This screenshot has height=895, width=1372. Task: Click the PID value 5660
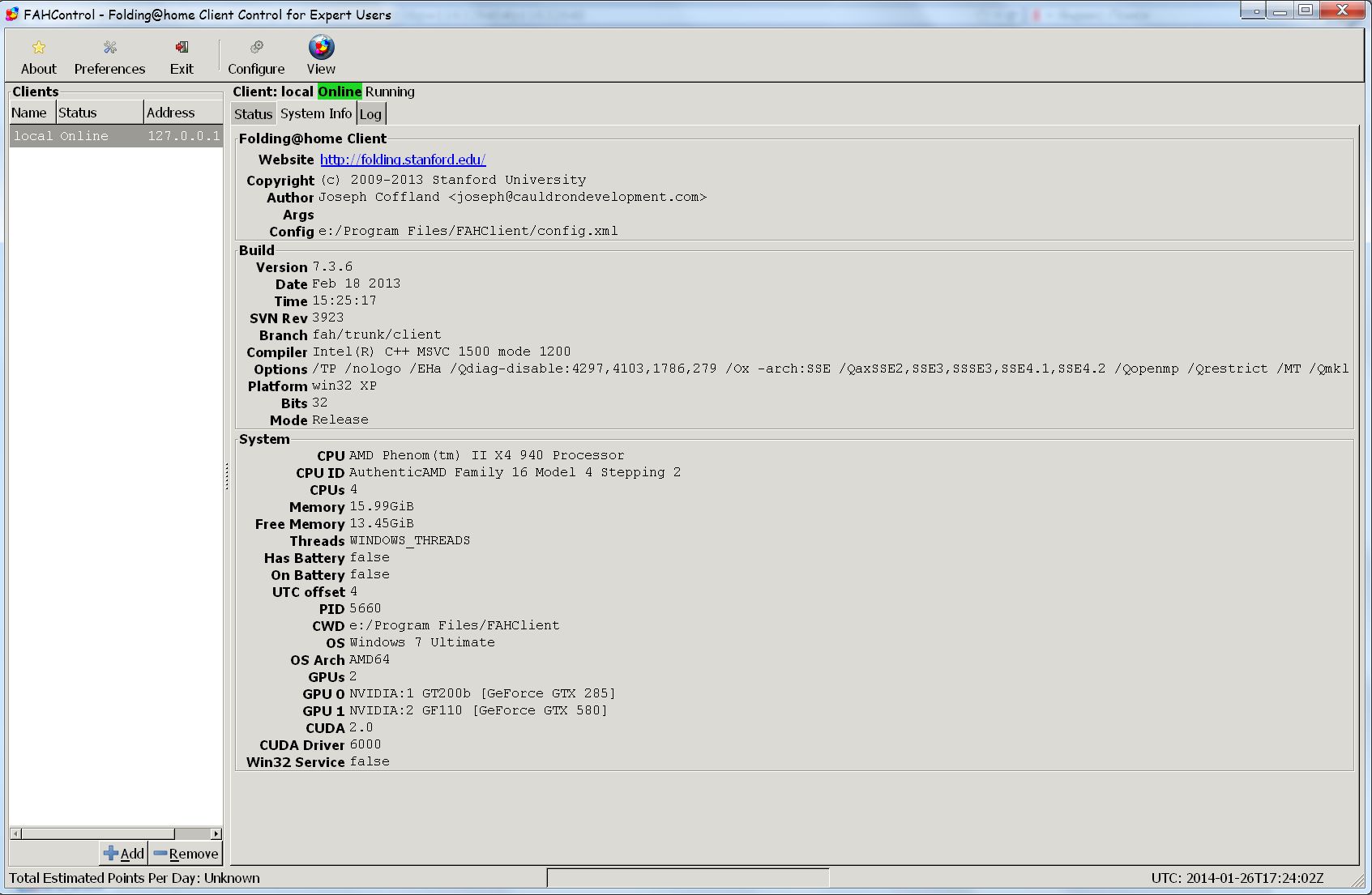[365, 608]
